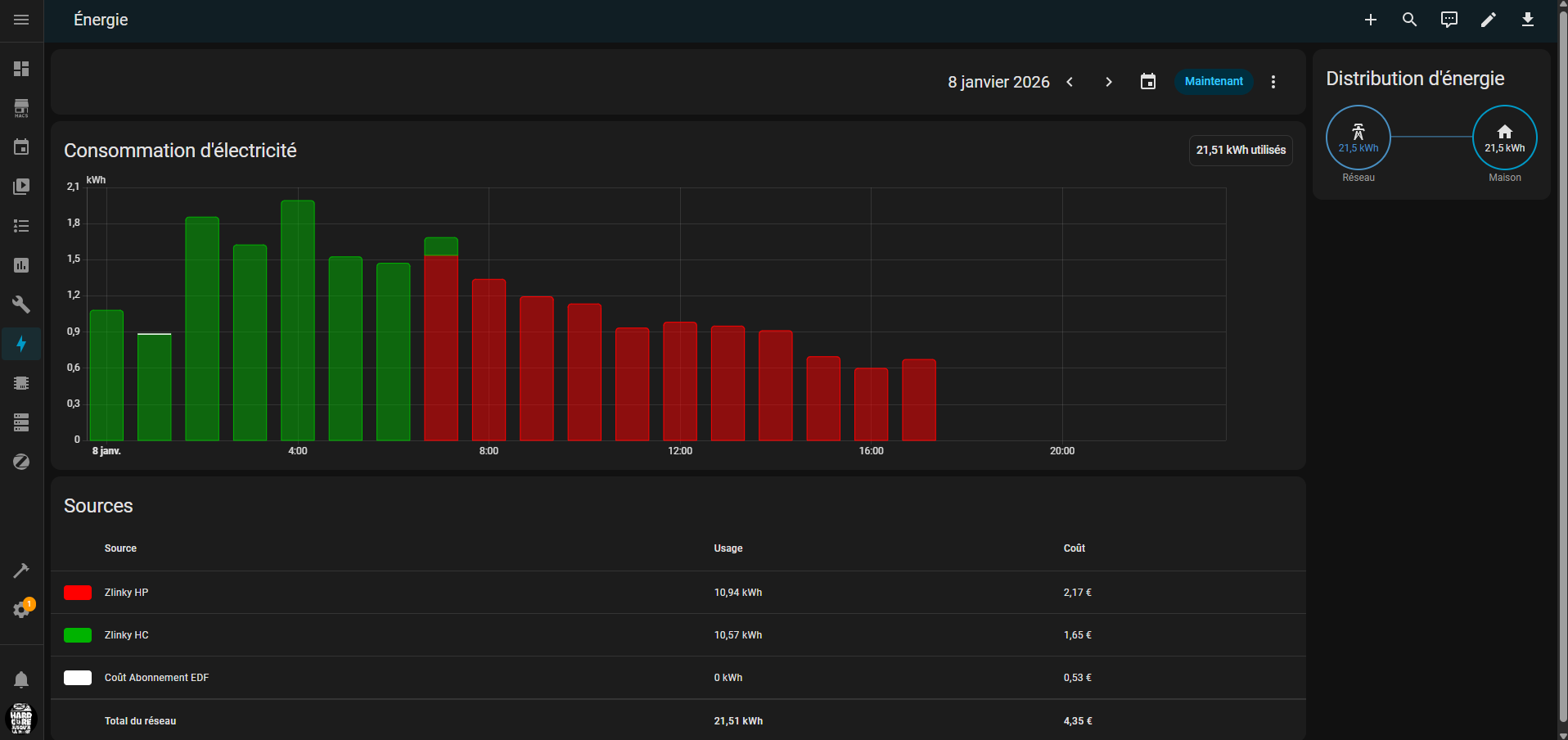Click the download arrow icon in header

click(x=1527, y=20)
